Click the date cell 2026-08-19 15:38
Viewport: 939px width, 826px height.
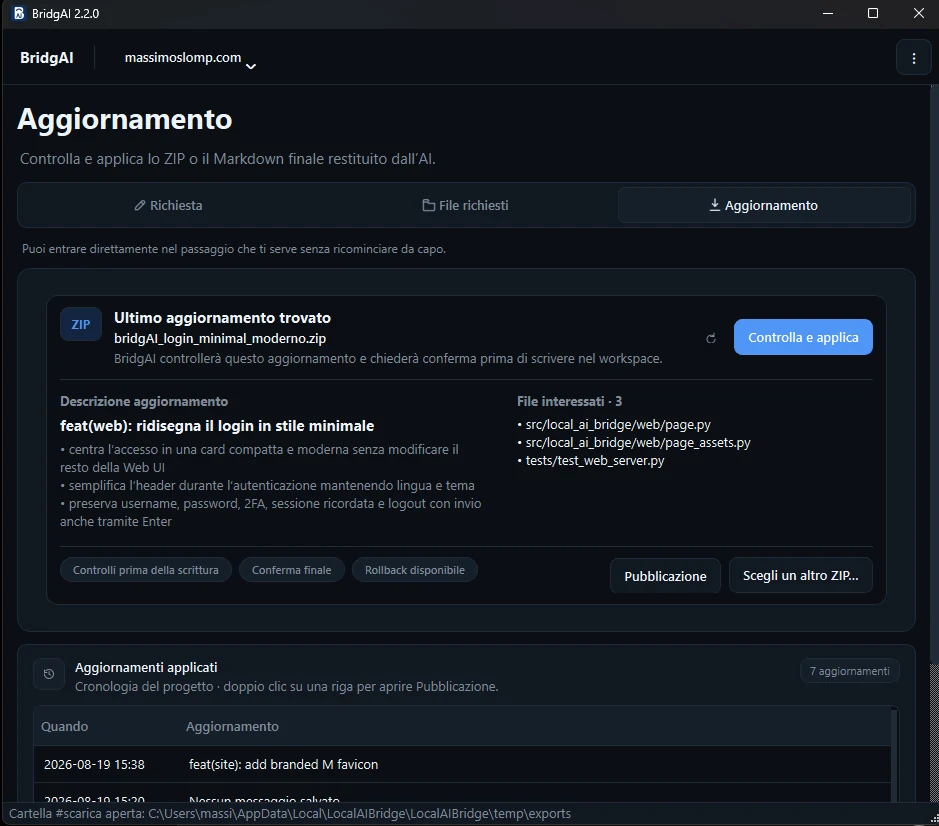click(x=94, y=765)
